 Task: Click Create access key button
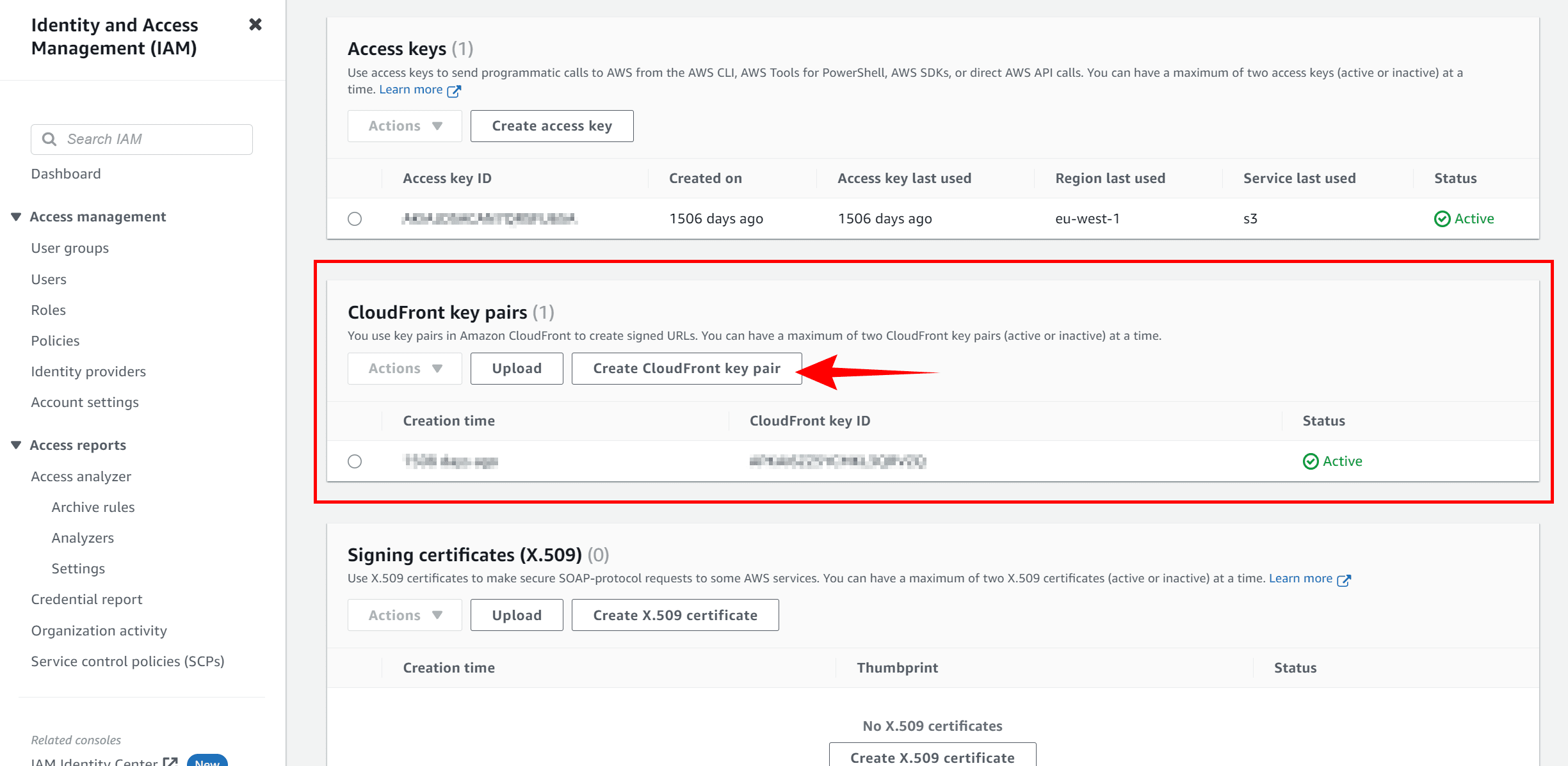tap(552, 126)
